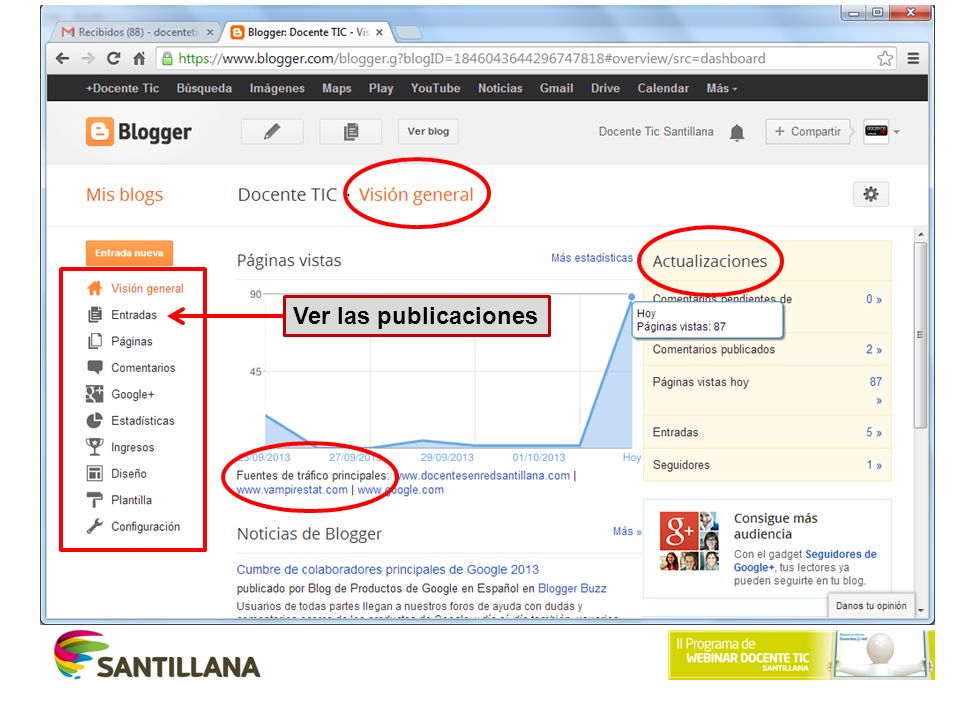Screen dimensions: 960x720
Task: Open Entradas count 5 in Actualizaciones
Action: point(874,432)
